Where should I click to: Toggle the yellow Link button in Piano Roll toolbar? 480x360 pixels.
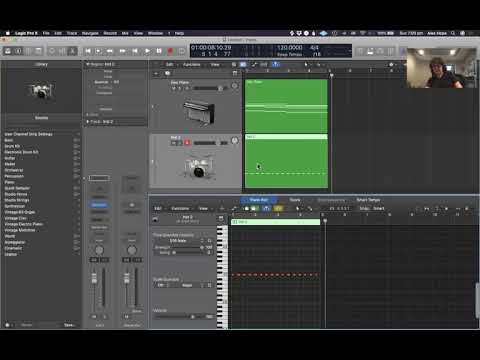pyautogui.click(x=278, y=208)
